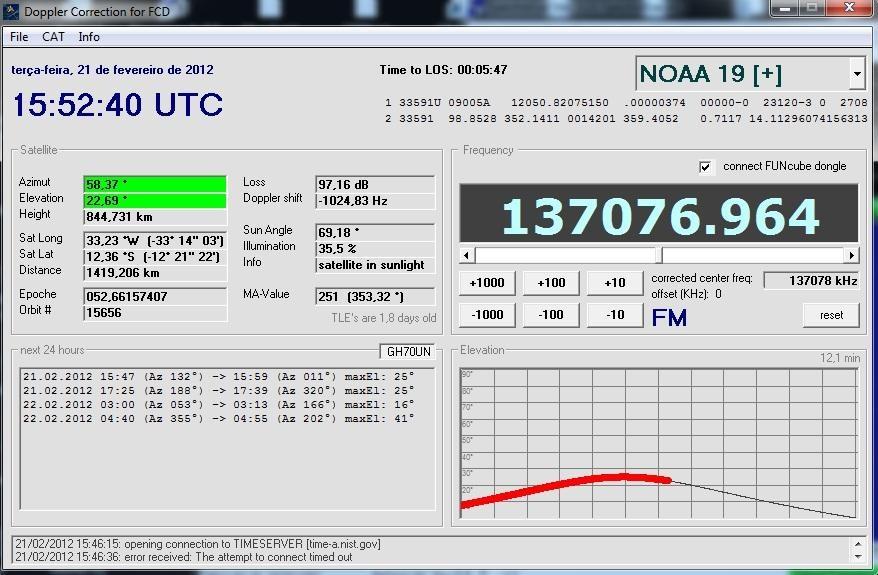Click the log panel scroll up arrow

point(858,544)
